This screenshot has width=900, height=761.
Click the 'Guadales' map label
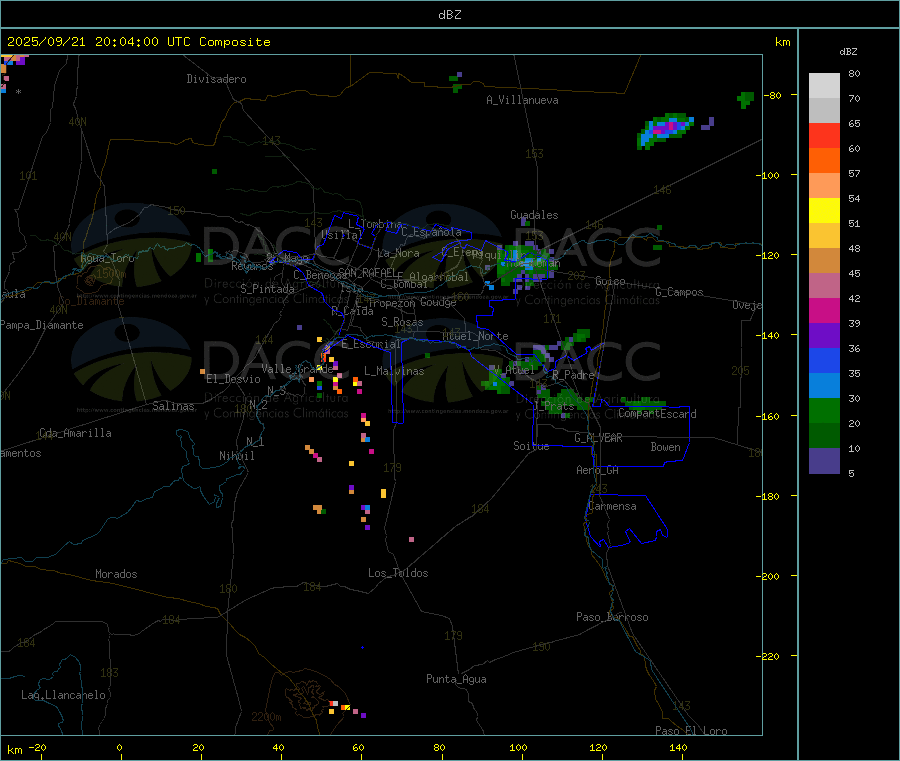point(534,215)
